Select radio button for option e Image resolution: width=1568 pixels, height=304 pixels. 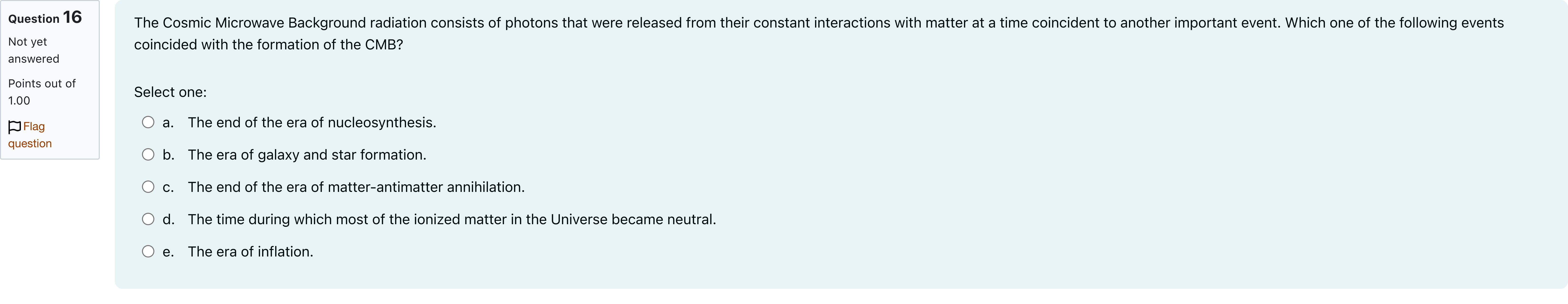148,252
